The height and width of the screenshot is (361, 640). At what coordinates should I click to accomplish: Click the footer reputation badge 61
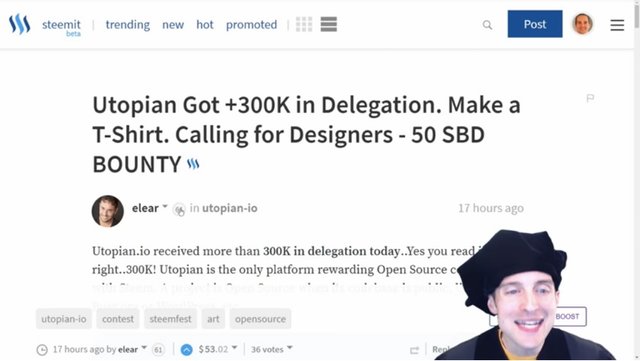(x=158, y=350)
